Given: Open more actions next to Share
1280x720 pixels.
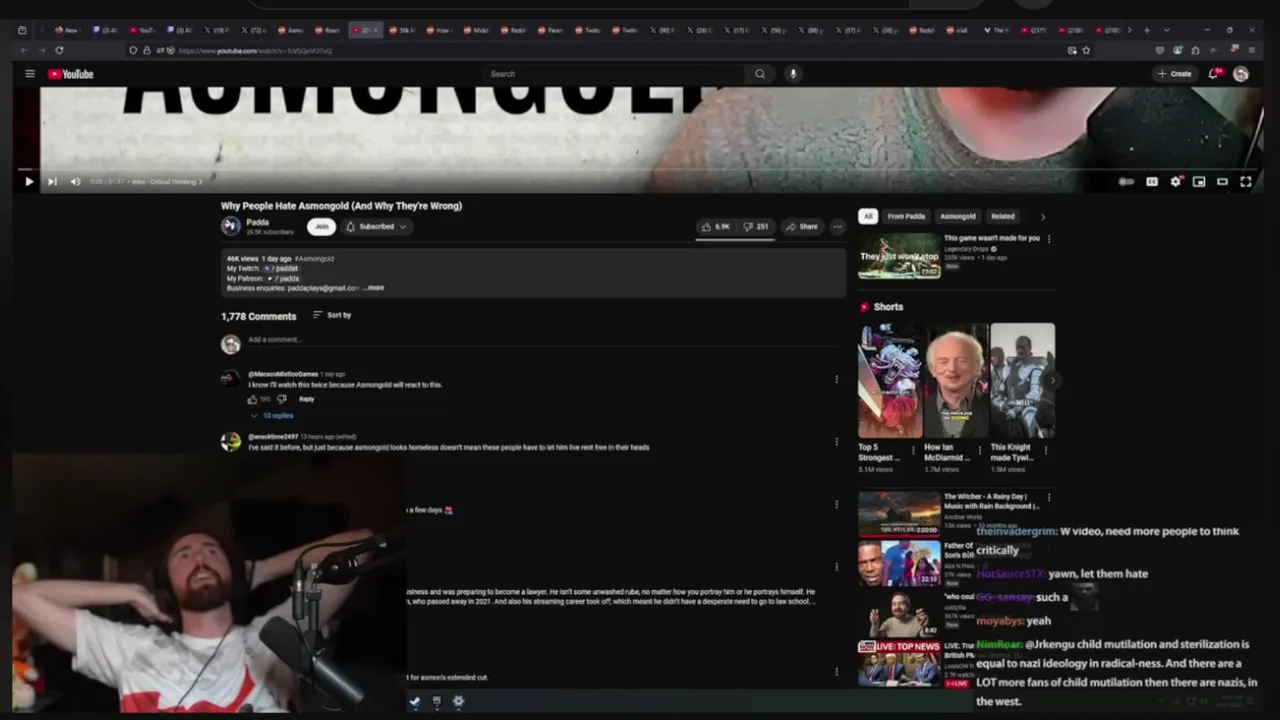Looking at the screenshot, I should pos(837,227).
